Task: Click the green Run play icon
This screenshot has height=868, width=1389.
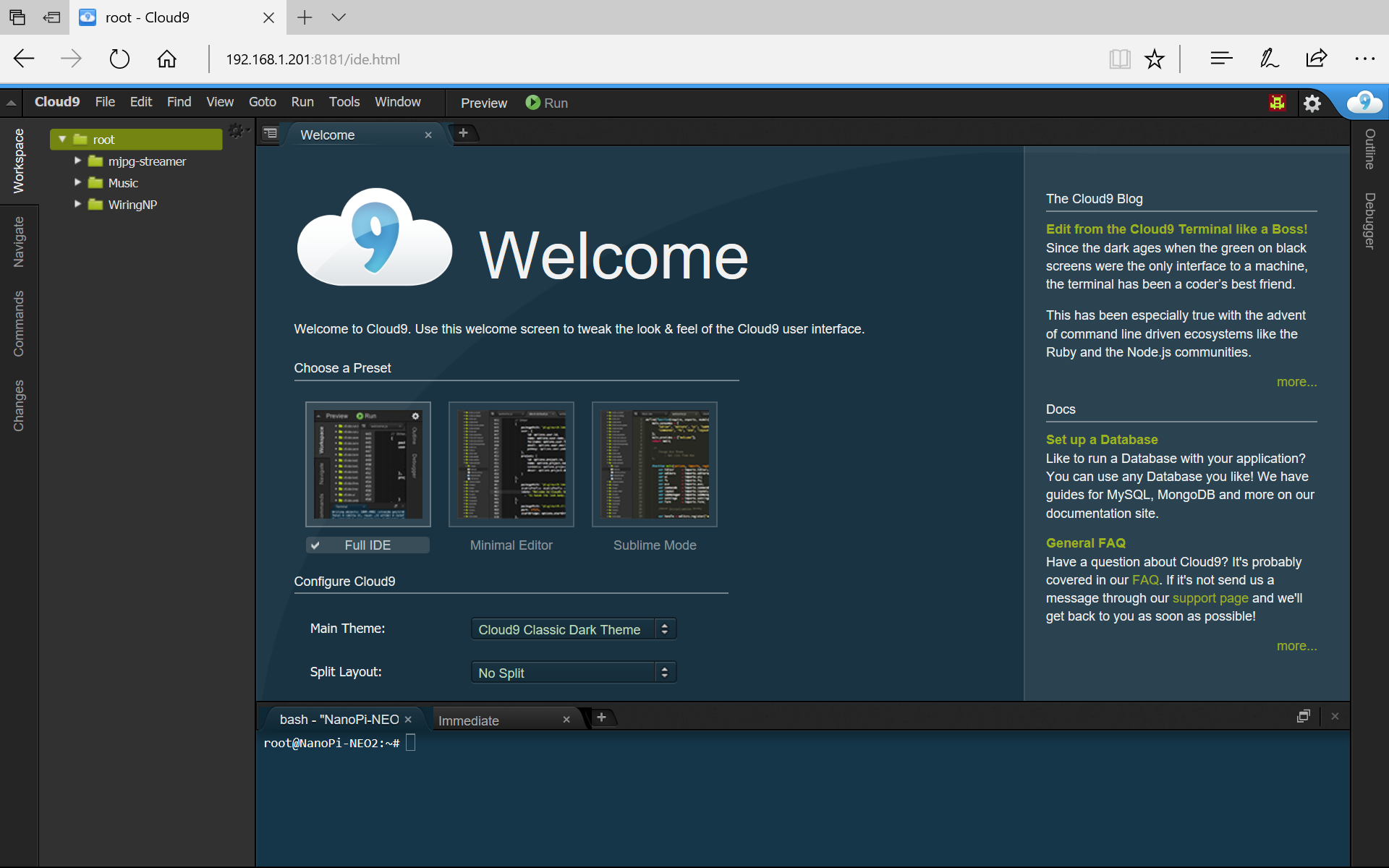Action: pyautogui.click(x=533, y=103)
